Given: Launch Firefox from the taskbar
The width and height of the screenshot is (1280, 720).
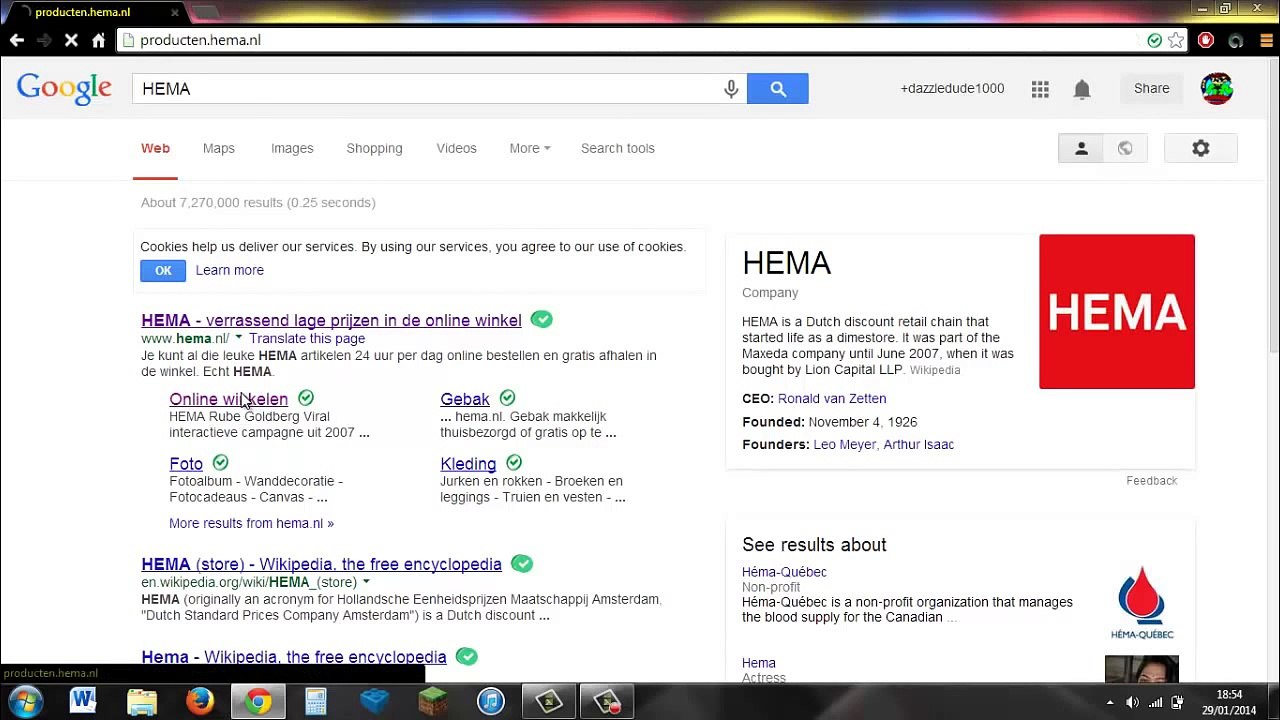Looking at the screenshot, I should [200, 701].
